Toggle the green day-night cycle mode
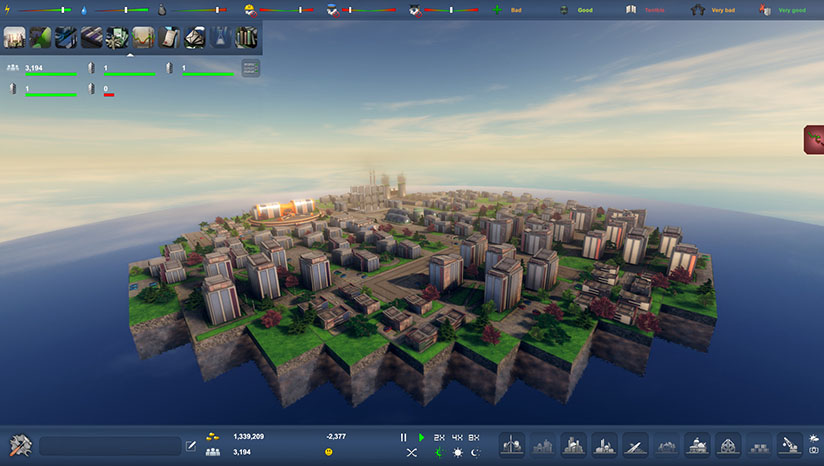 (x=439, y=452)
